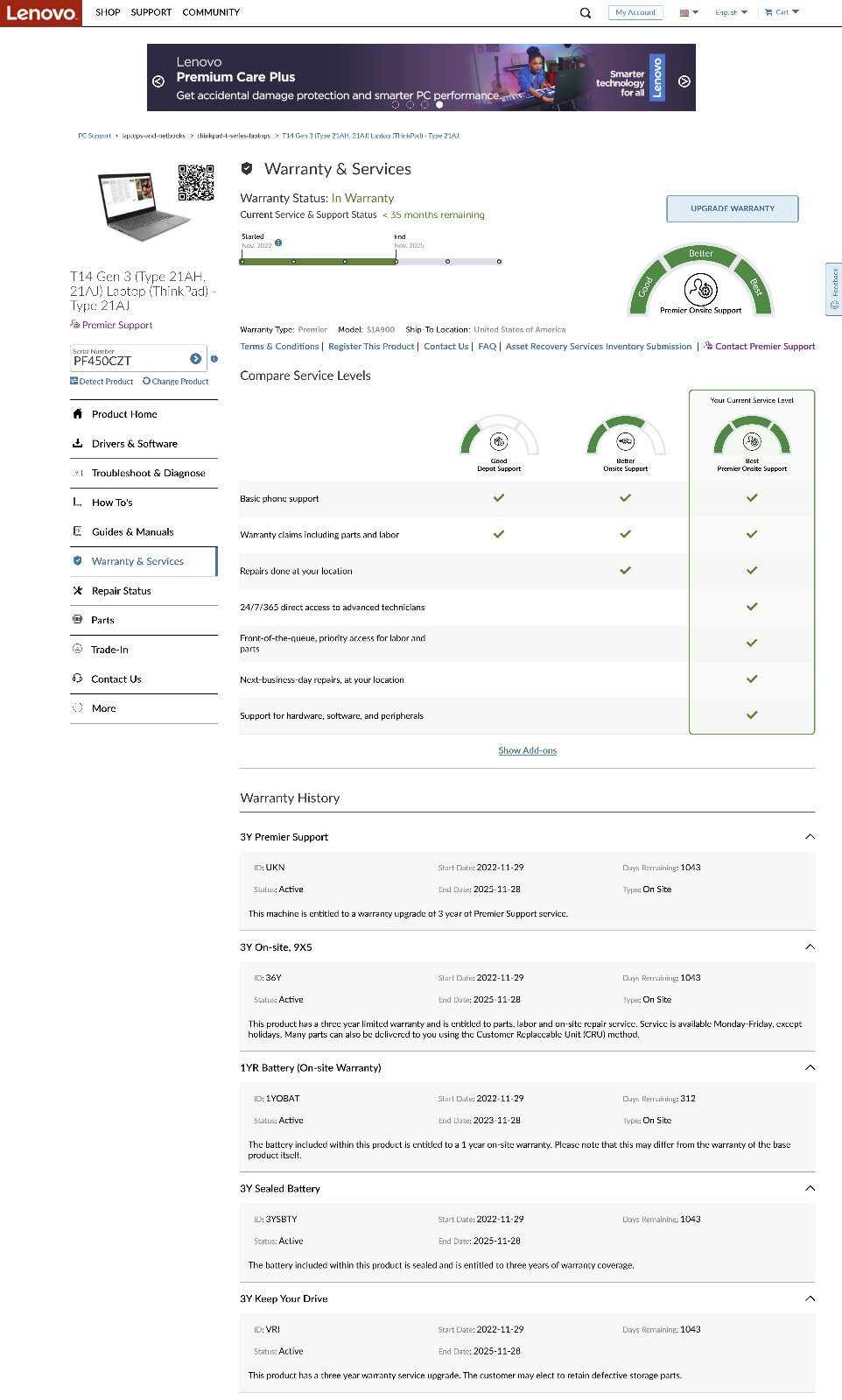The image size is (842, 1400).
Task: Open the search magnifier icon
Action: point(586,13)
